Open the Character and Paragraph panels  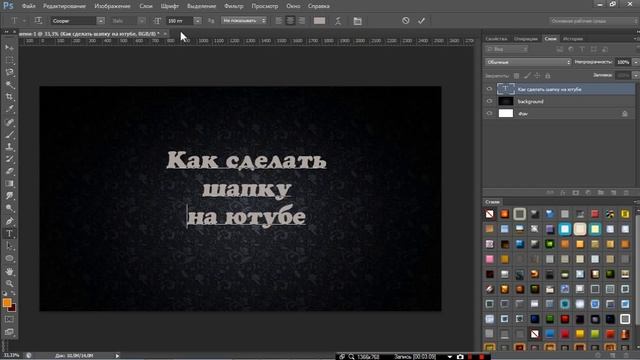[x=358, y=21]
